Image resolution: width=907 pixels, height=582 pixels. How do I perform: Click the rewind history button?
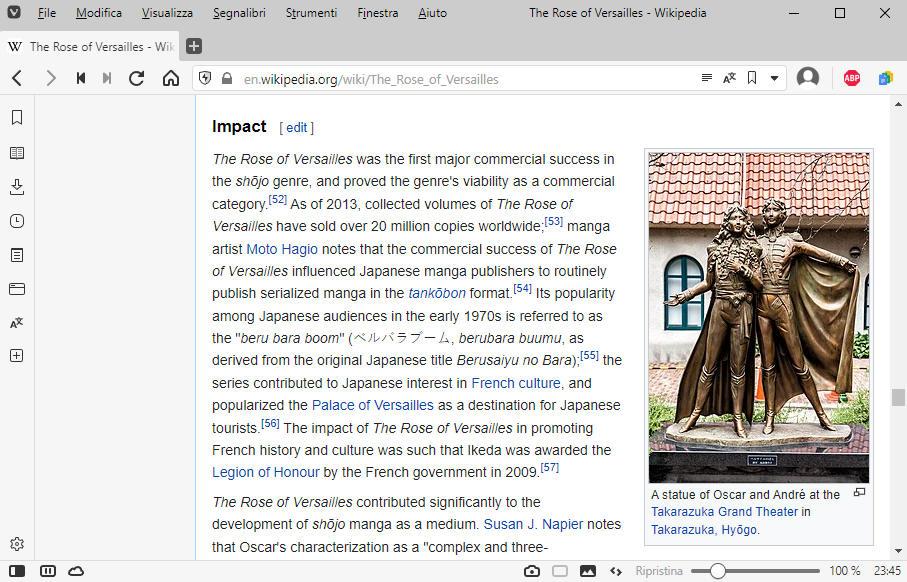[x=81, y=78]
